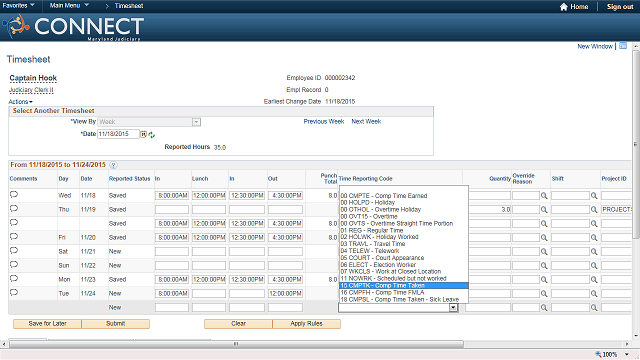The image size is (640, 360).
Task: Choose 04 TELEW - Telework option
Action: [404, 251]
